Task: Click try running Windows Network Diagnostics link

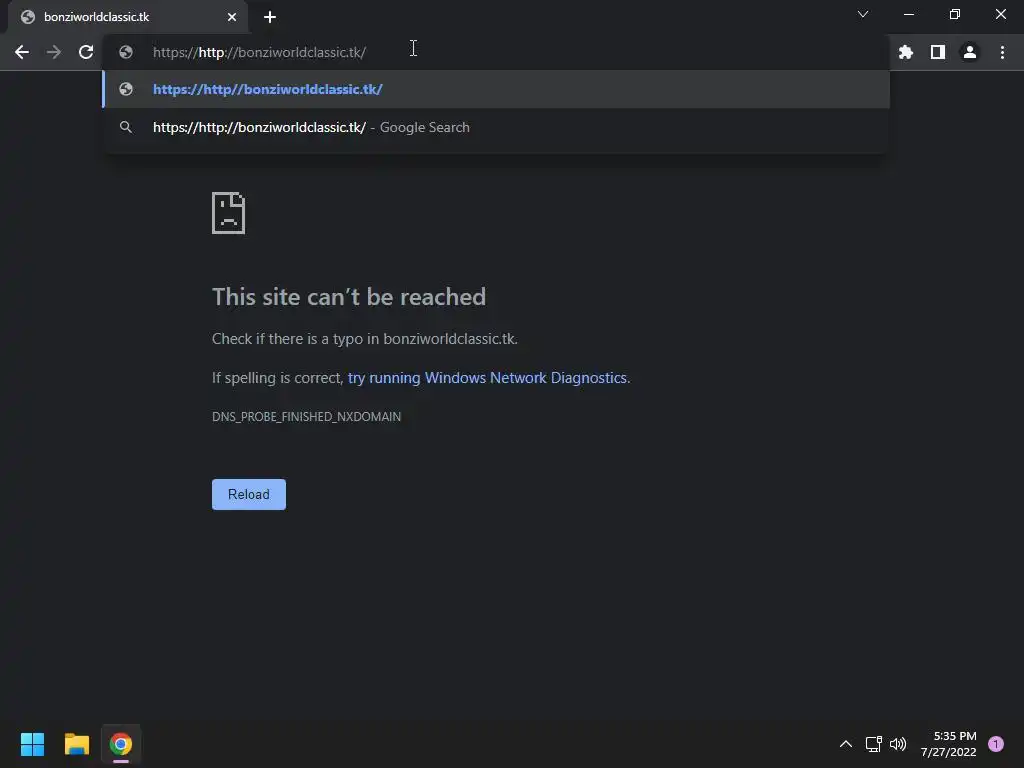Action: point(487,378)
